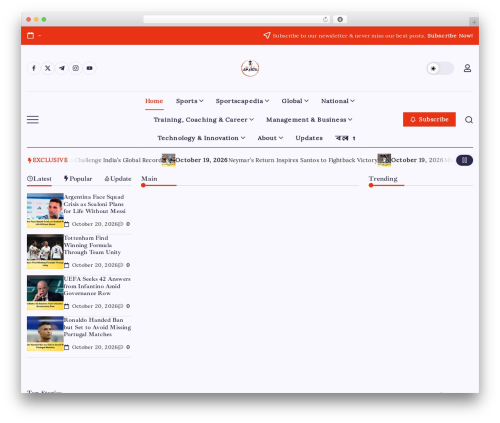
Task: Open Ronaldo Handed Ban article
Action: [x=97, y=327]
